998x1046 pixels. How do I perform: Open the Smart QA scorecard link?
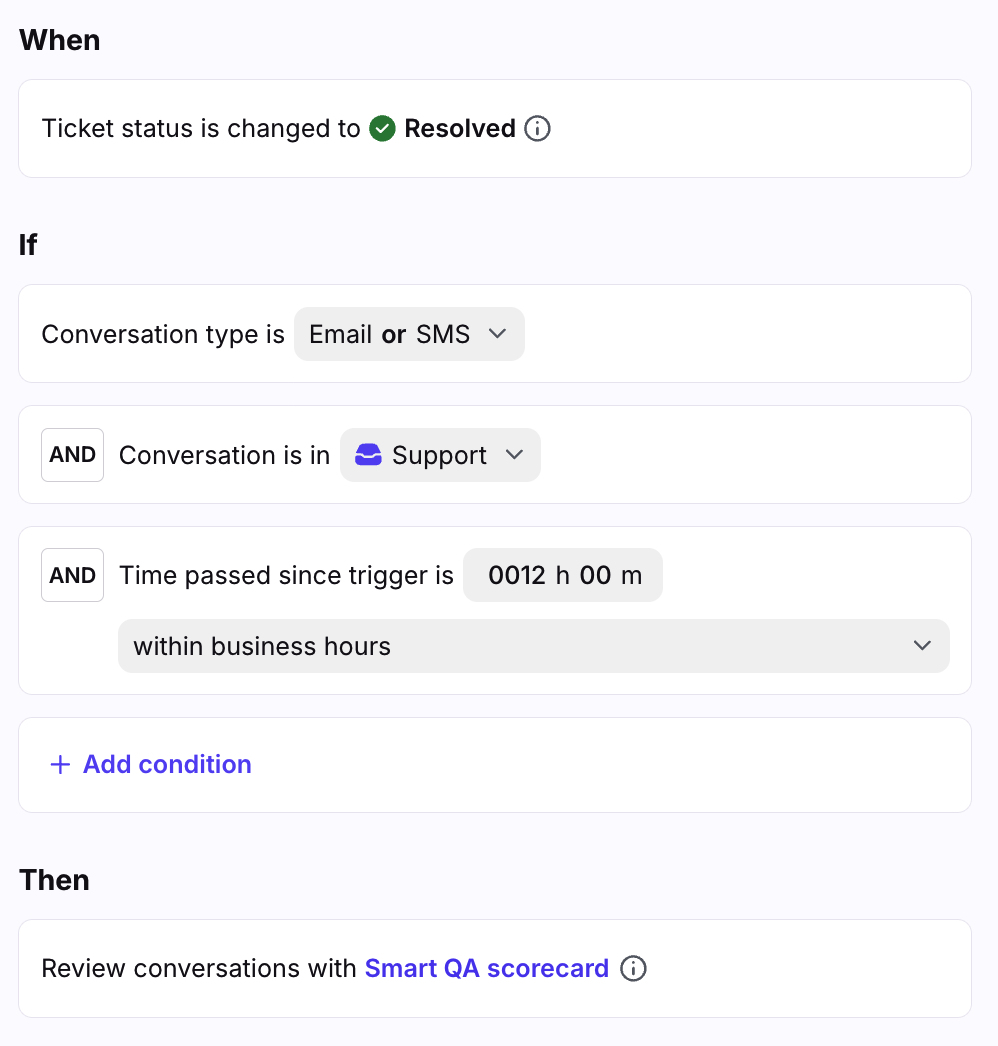click(x=487, y=969)
